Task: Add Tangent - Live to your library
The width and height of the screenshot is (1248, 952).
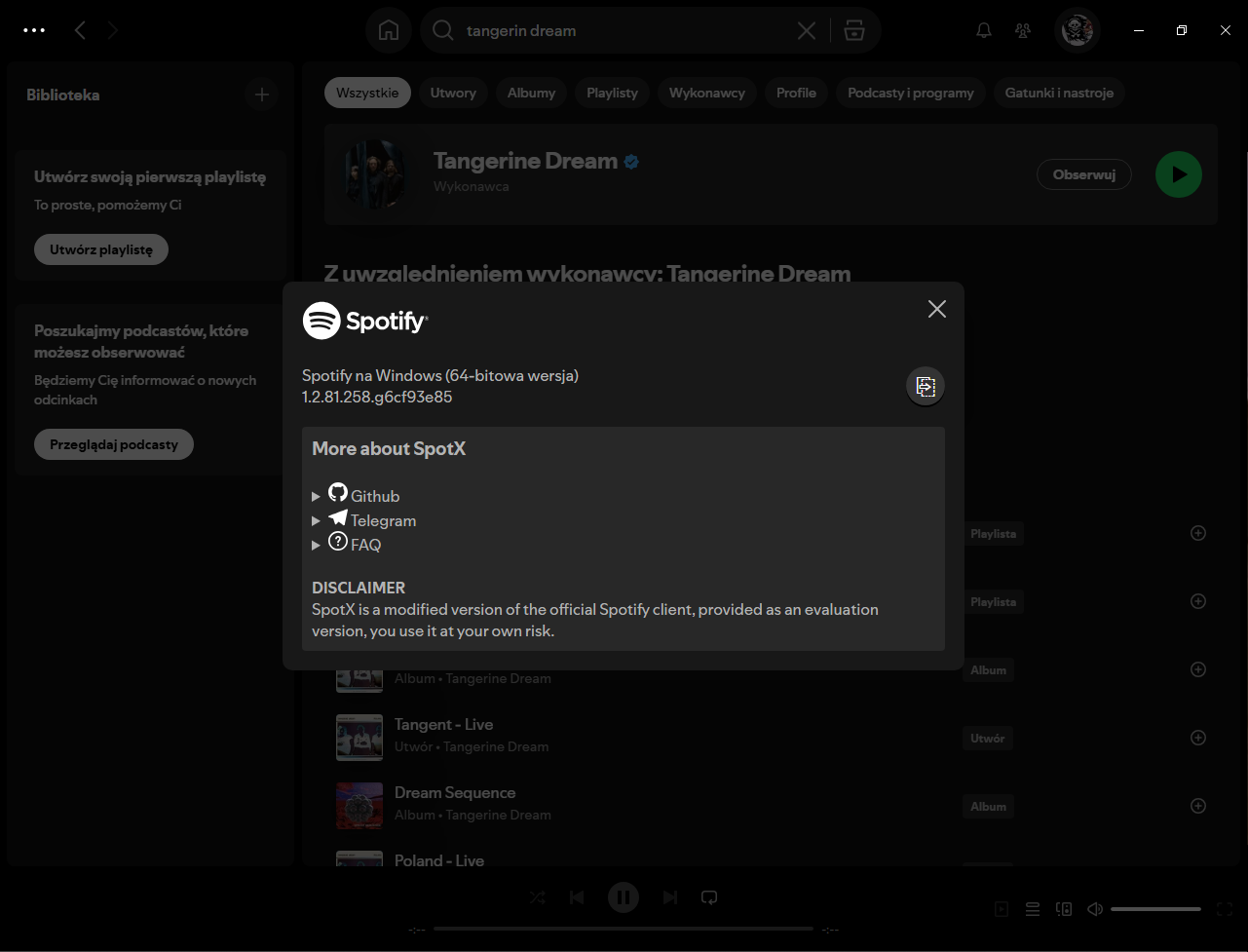Action: [1198, 738]
